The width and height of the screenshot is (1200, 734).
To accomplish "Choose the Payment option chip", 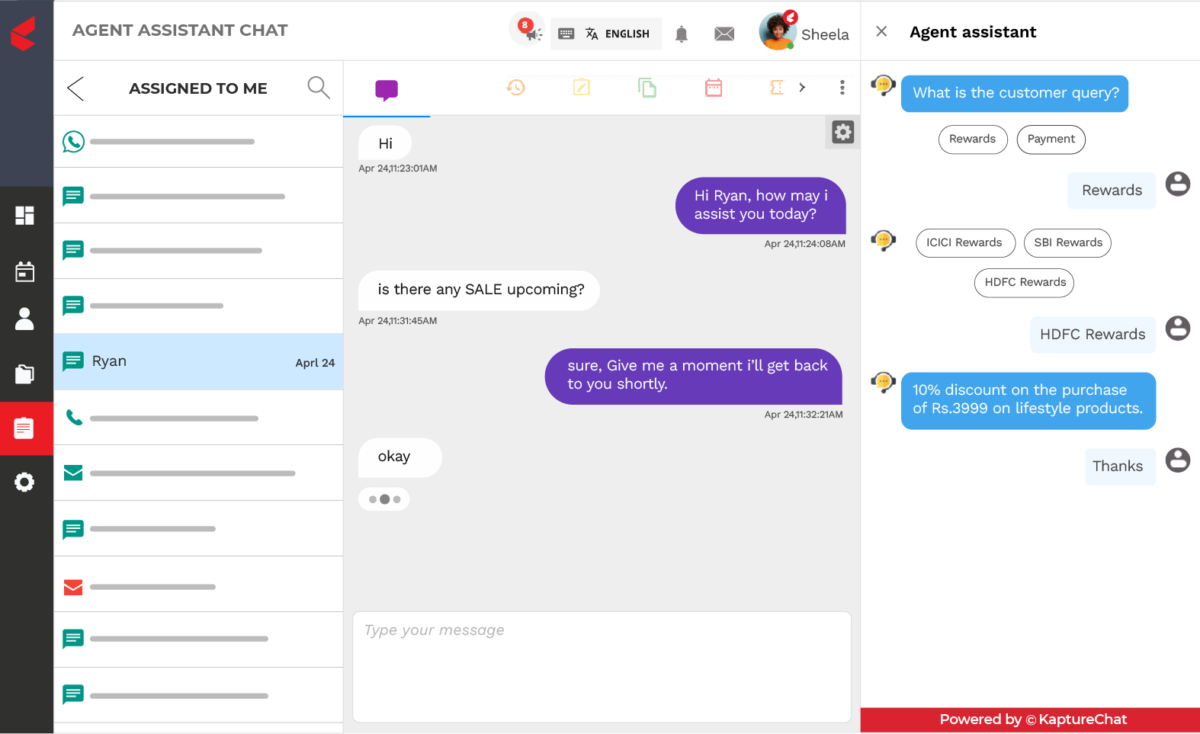I will [x=1051, y=139].
